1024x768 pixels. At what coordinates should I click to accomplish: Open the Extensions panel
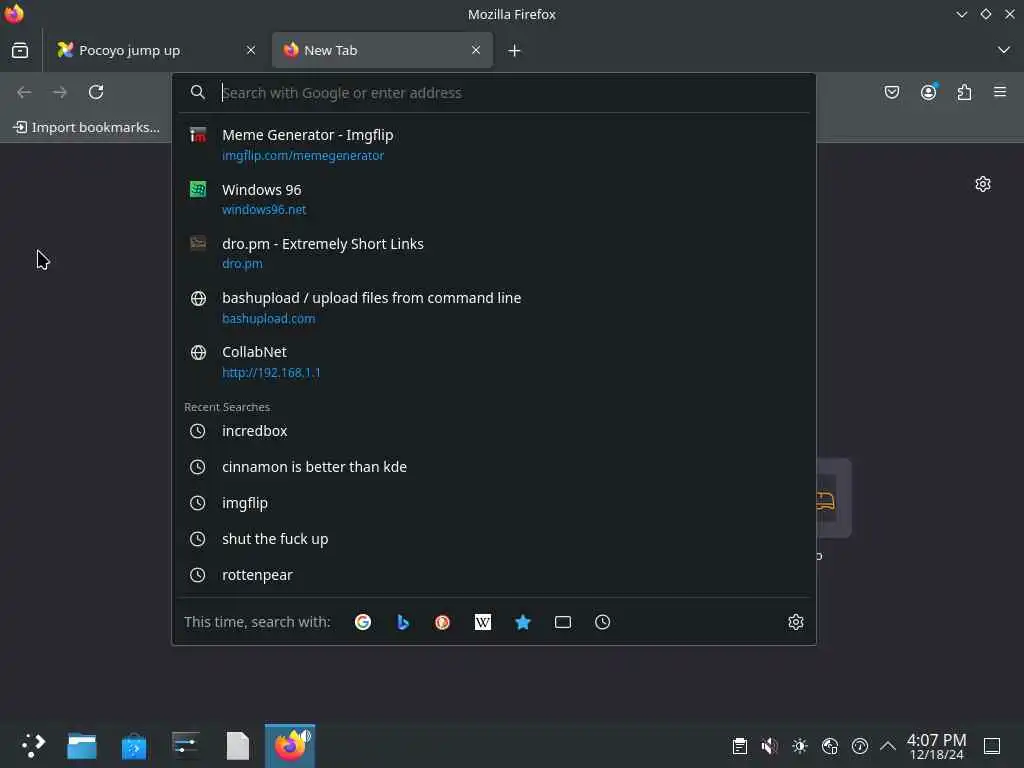click(x=964, y=92)
